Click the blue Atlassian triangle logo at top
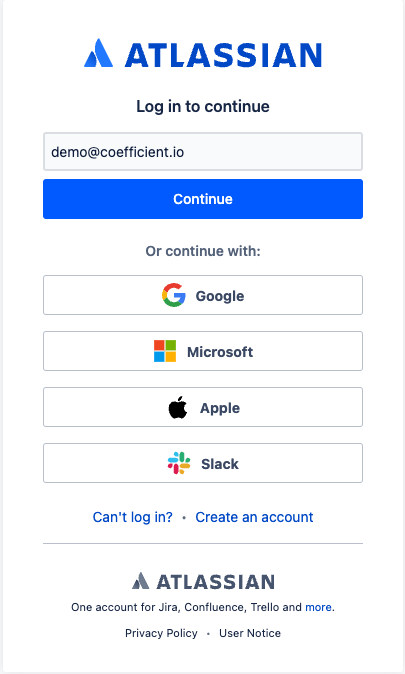Screen dimensions: 405x674 (98, 53)
